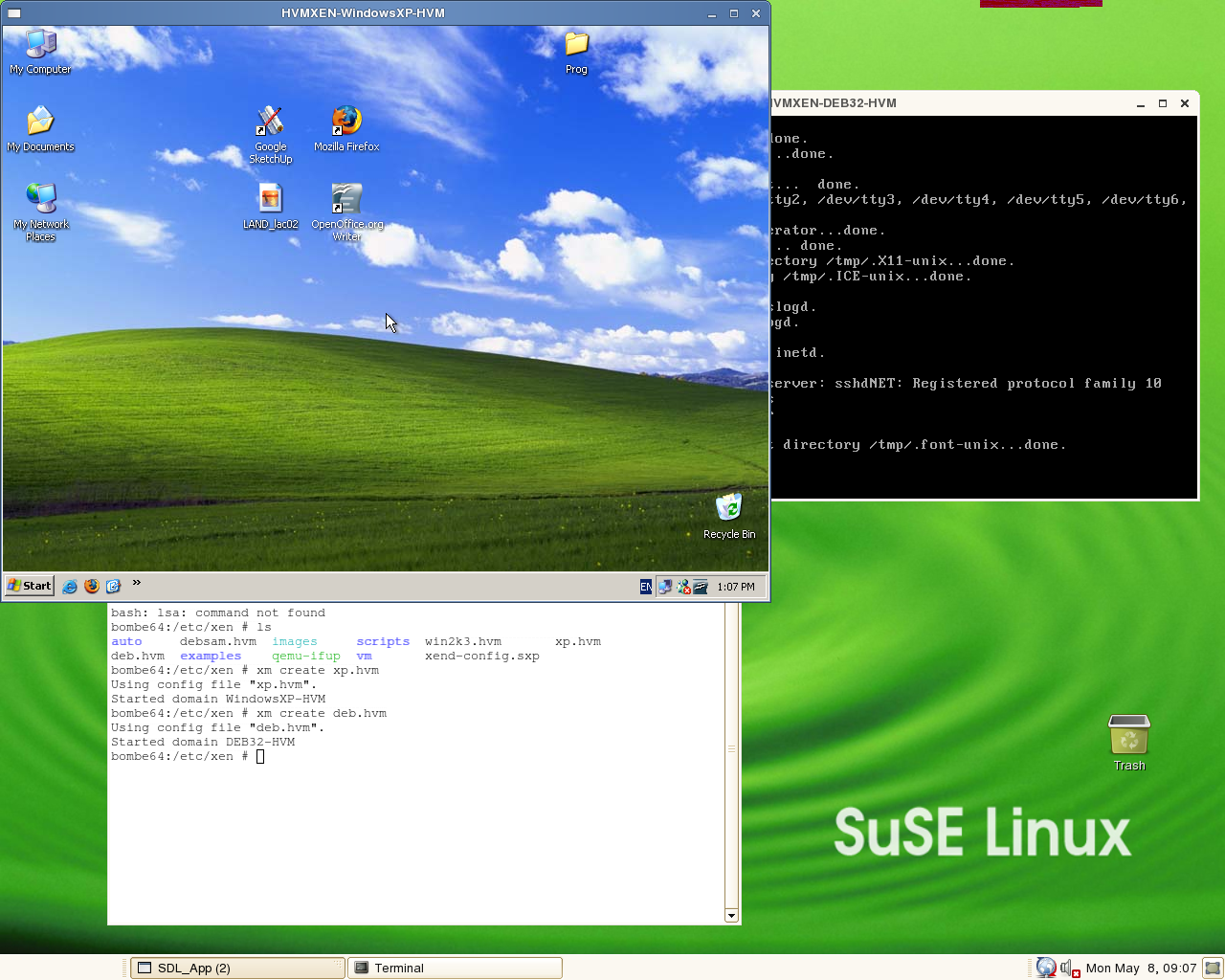Open the SuSE Trash icon

tap(1128, 736)
